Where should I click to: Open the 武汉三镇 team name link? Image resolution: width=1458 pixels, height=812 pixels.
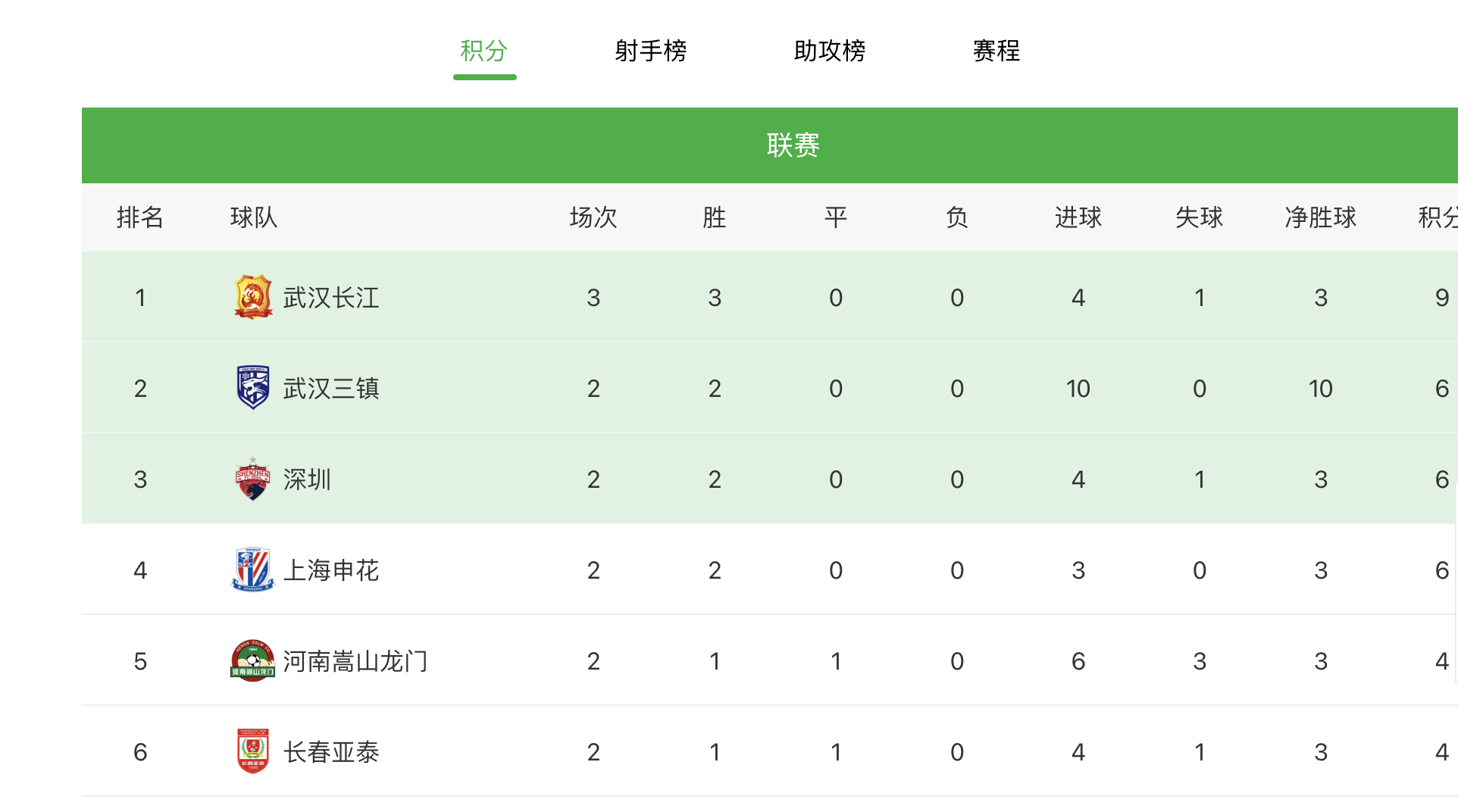pos(331,389)
